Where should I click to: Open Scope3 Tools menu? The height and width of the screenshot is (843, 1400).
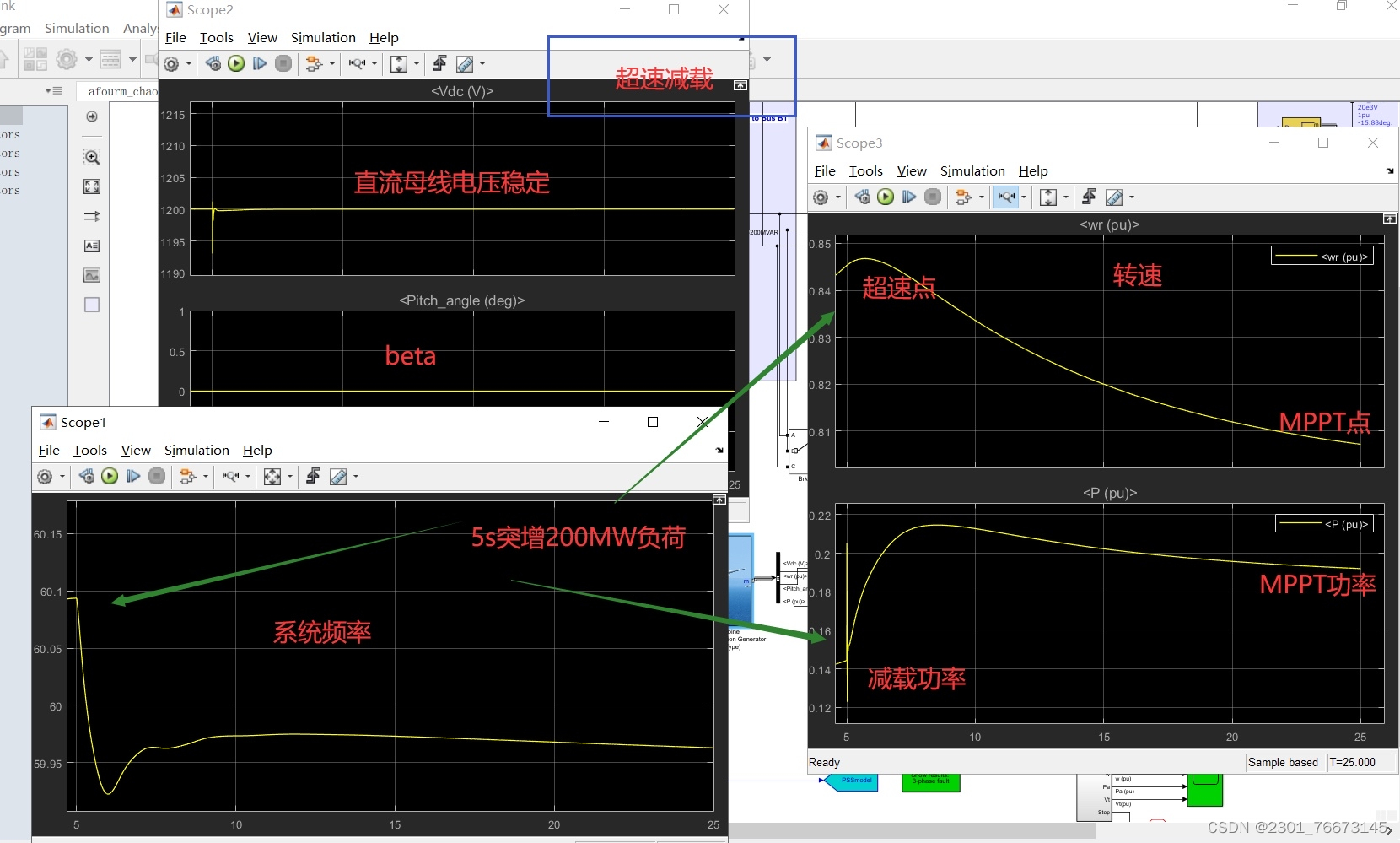coord(866,171)
